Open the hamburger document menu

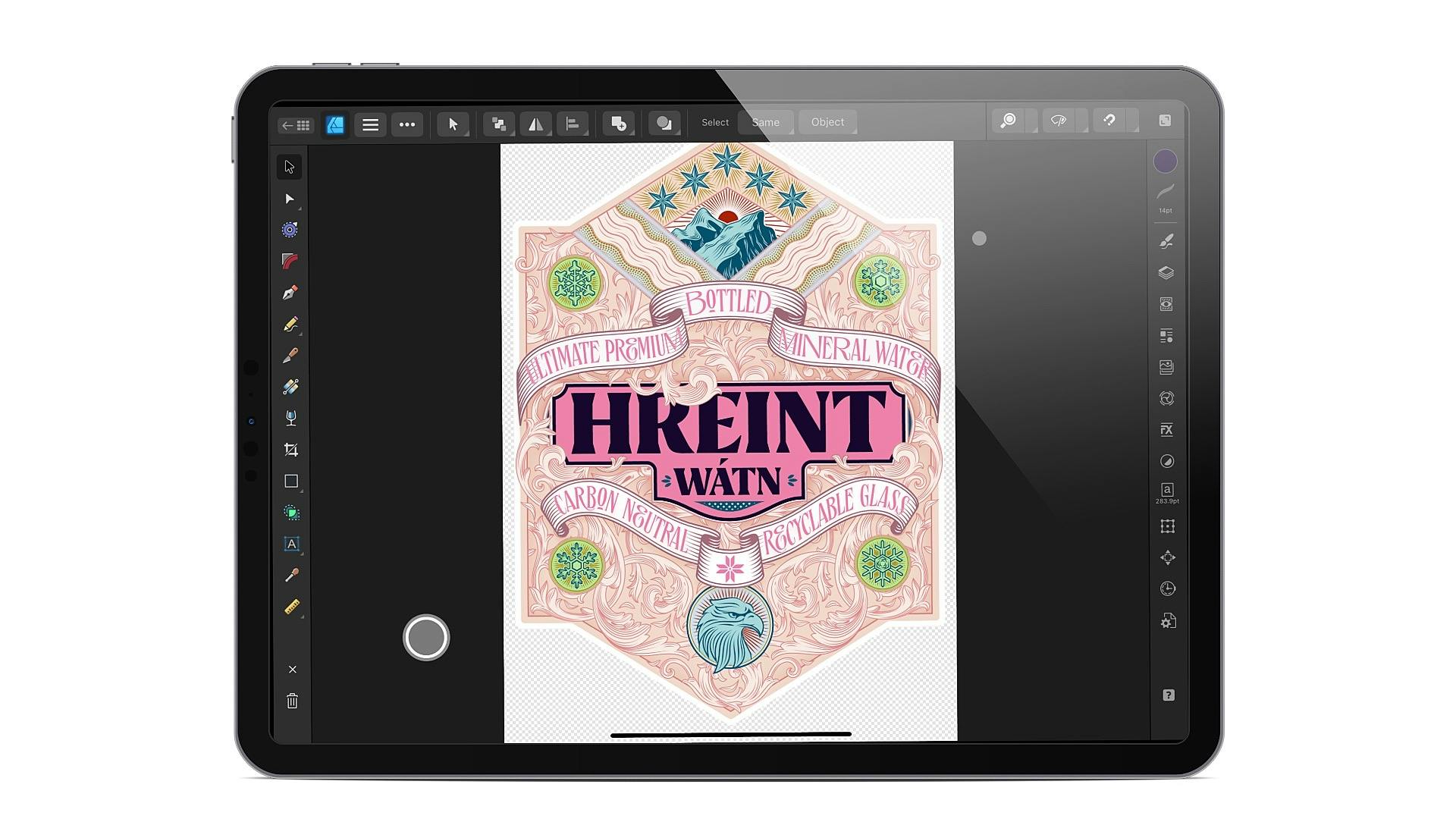click(370, 124)
